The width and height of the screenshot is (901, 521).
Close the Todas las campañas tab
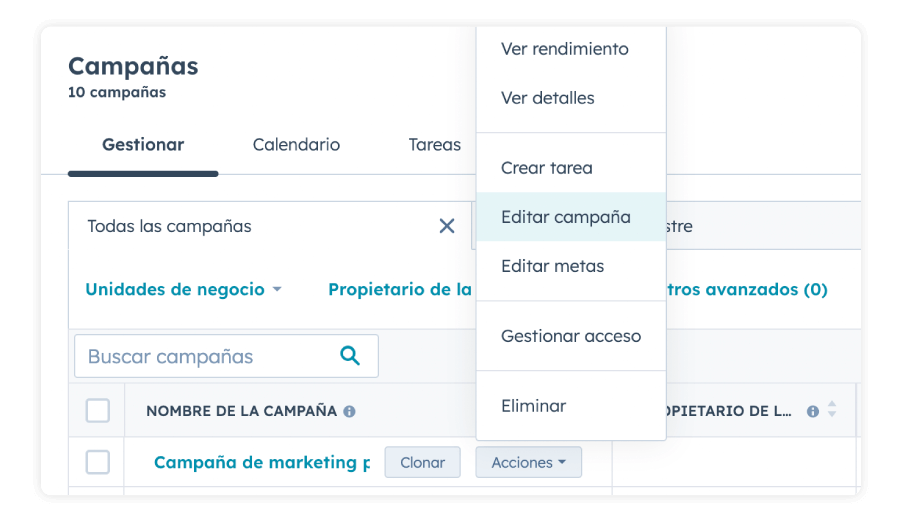(x=447, y=226)
